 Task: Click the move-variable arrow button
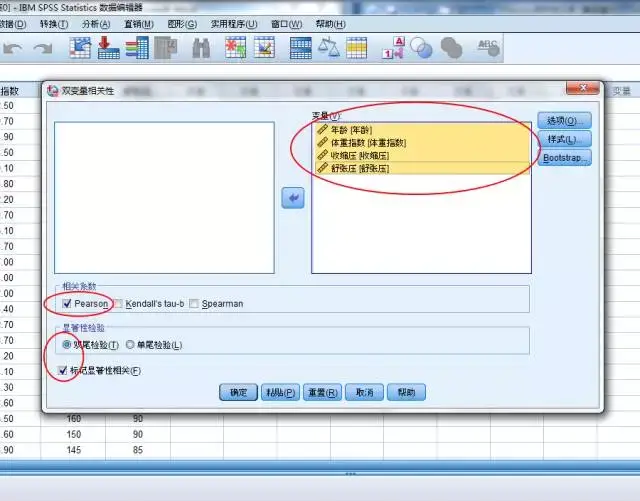tap(293, 198)
